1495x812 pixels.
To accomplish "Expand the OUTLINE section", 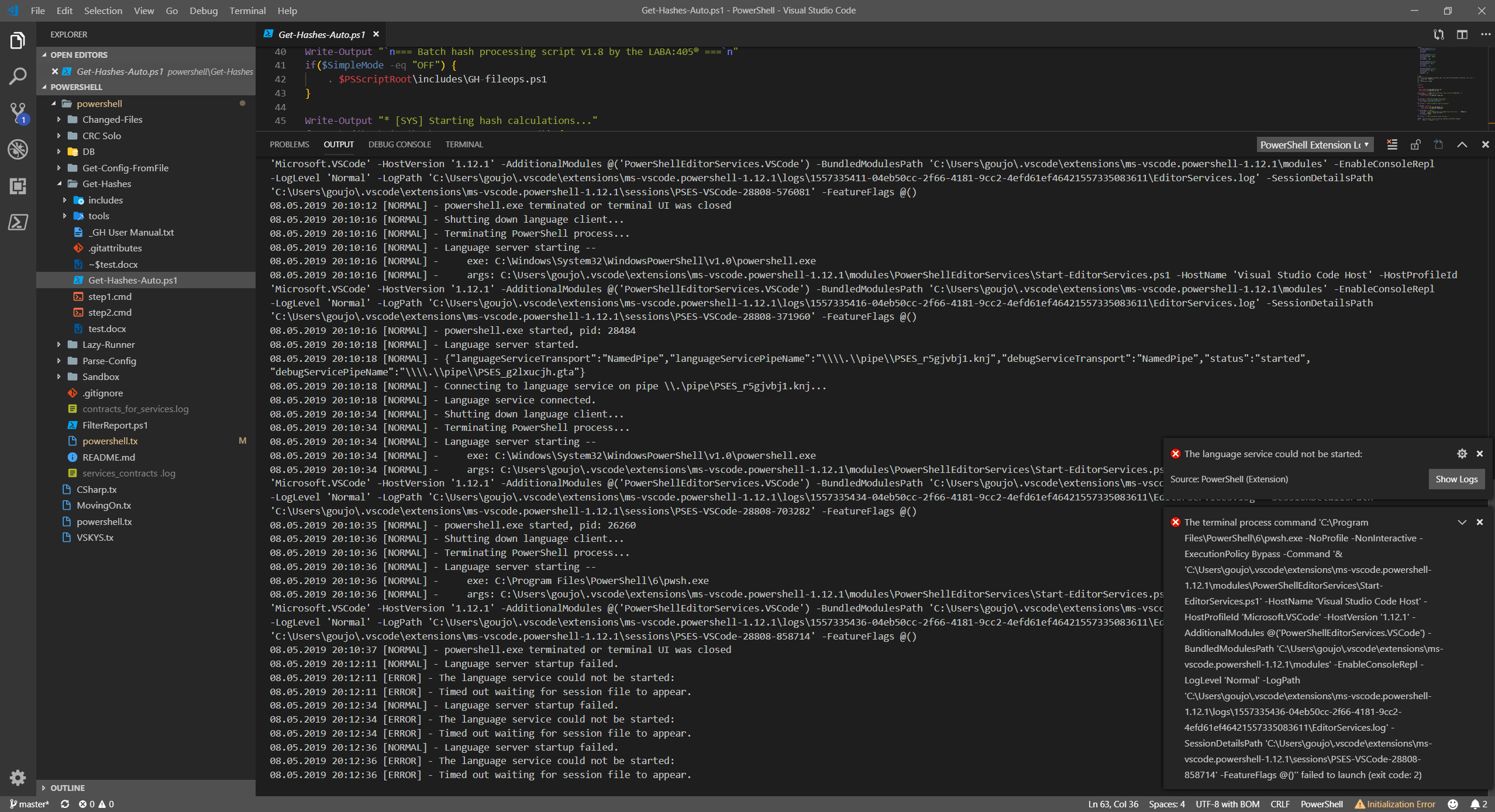I will click(x=67, y=787).
